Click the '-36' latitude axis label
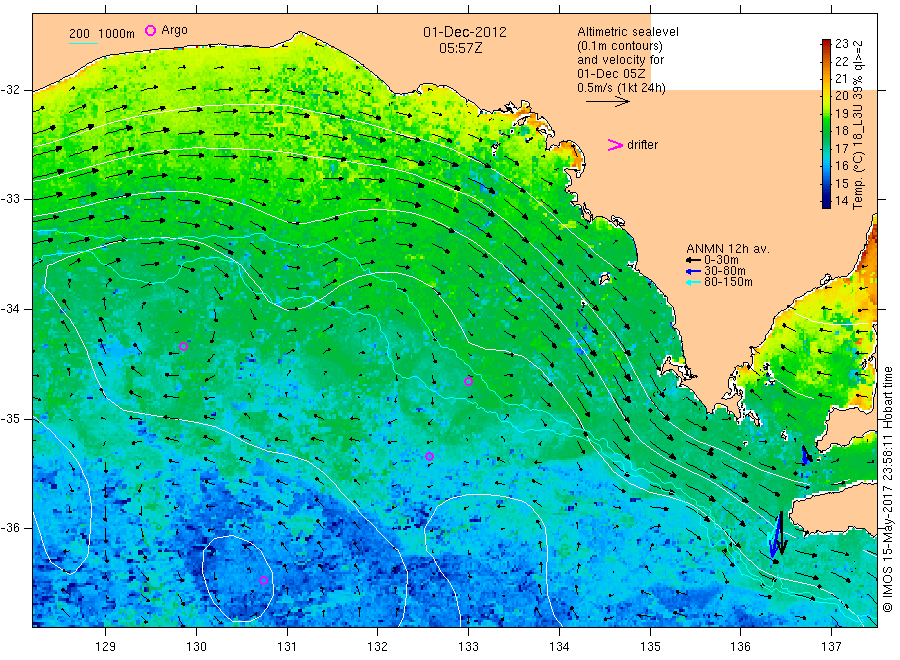This screenshot has width=900, height=660. tap(11, 528)
